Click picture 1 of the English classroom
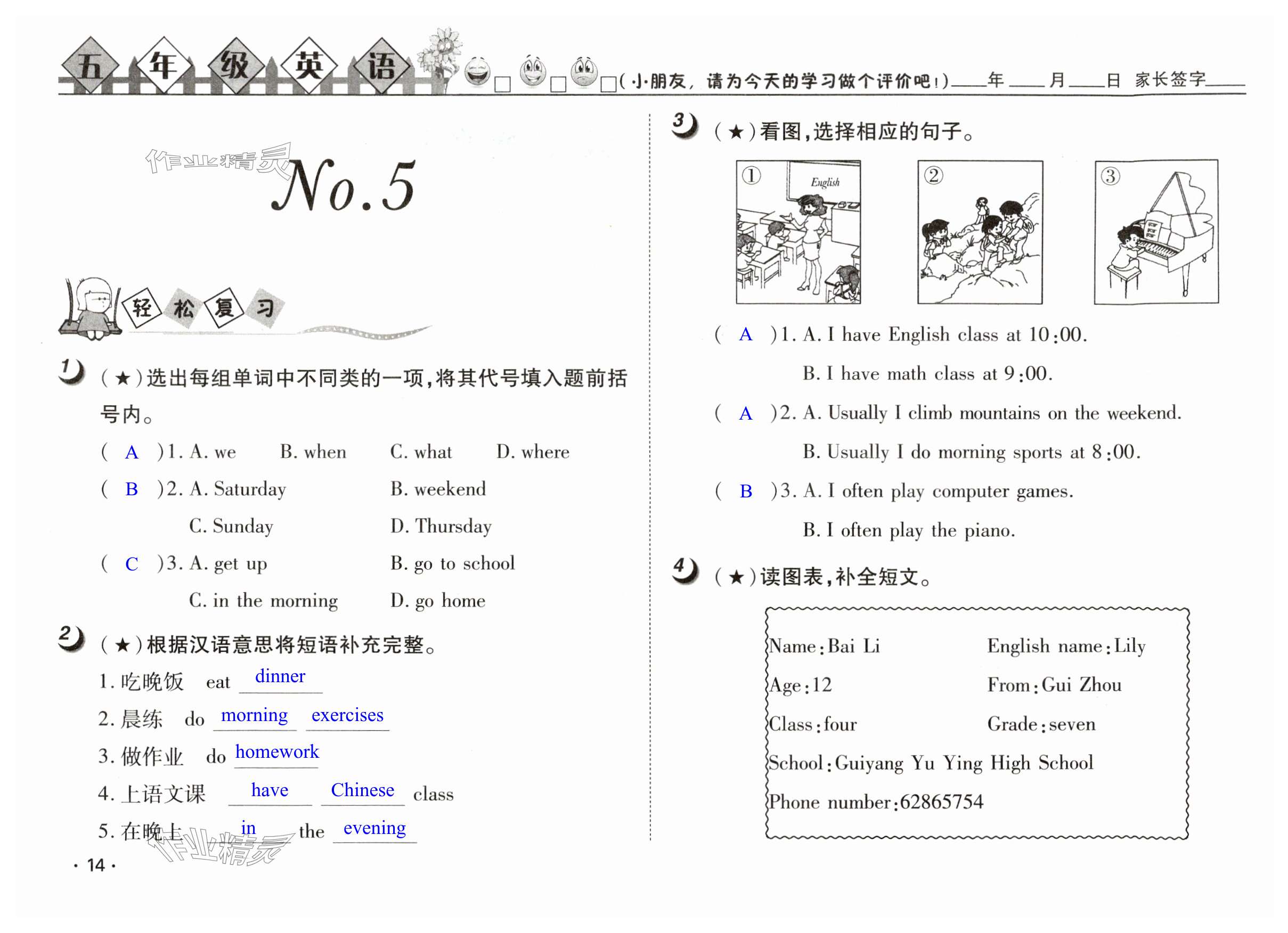Screen dimensions: 1288x933 (798, 232)
